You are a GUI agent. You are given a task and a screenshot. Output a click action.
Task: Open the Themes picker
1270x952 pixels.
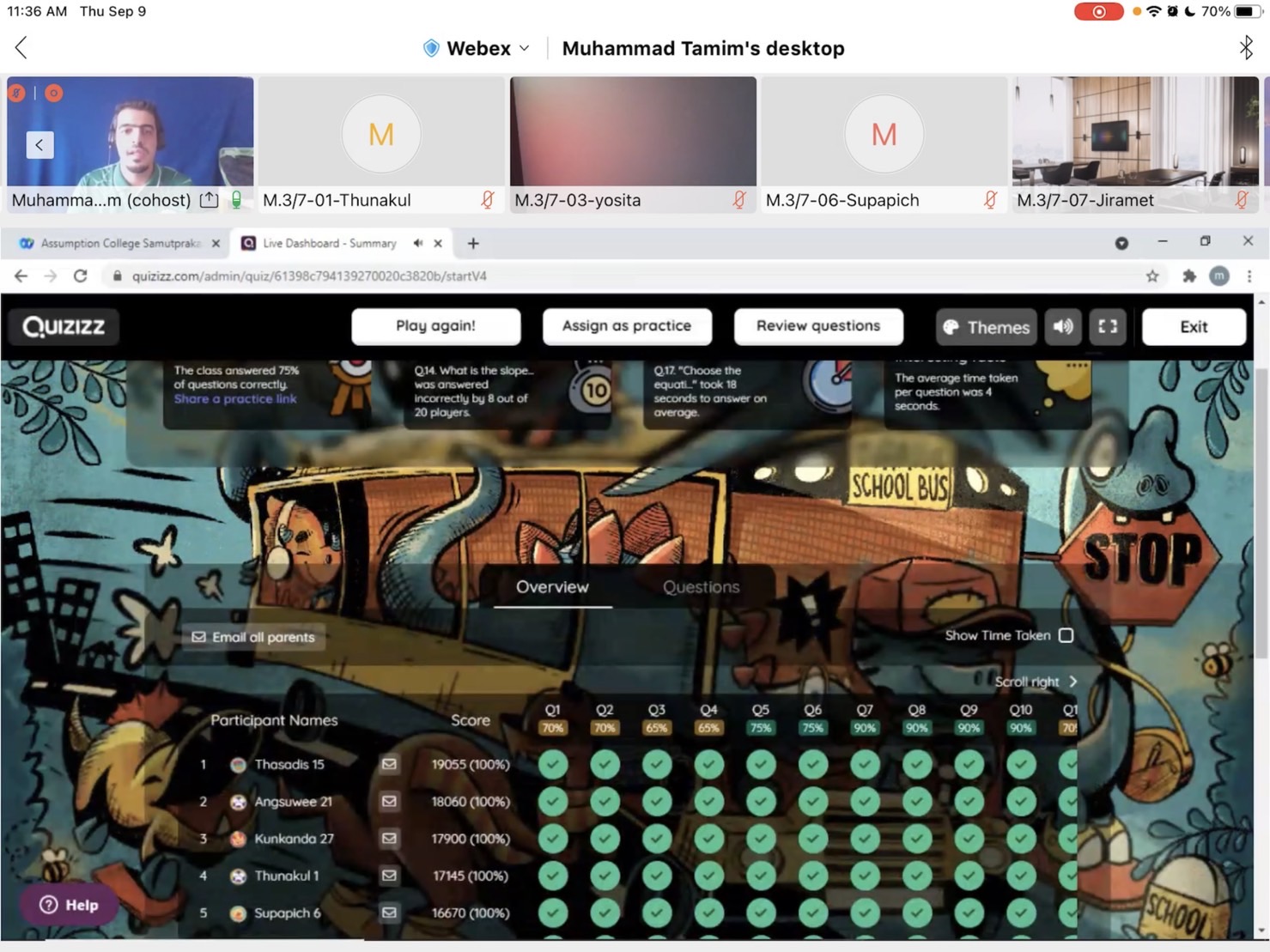tap(987, 327)
